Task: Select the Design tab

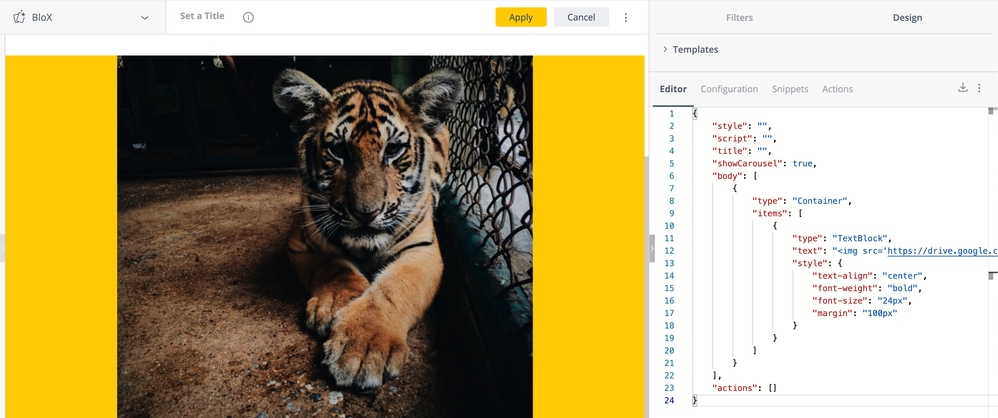Action: (907, 17)
